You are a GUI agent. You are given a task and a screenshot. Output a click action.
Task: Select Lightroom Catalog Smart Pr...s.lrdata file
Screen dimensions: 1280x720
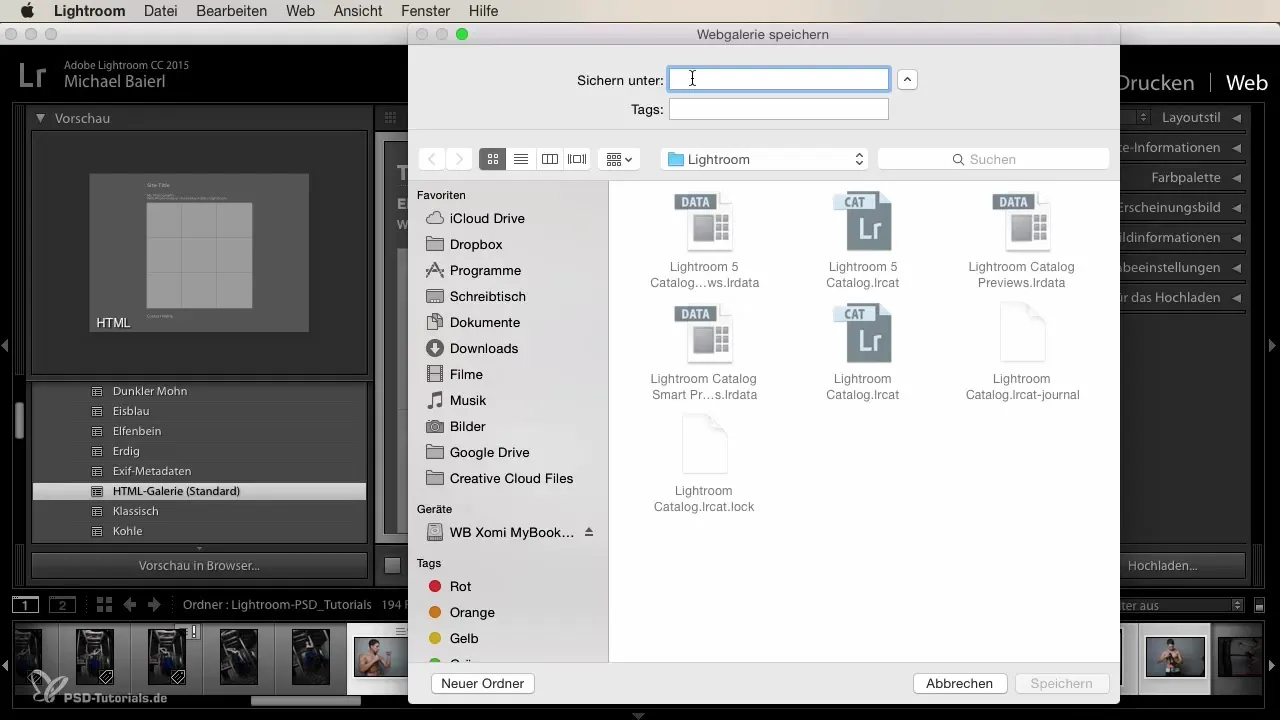pos(704,352)
